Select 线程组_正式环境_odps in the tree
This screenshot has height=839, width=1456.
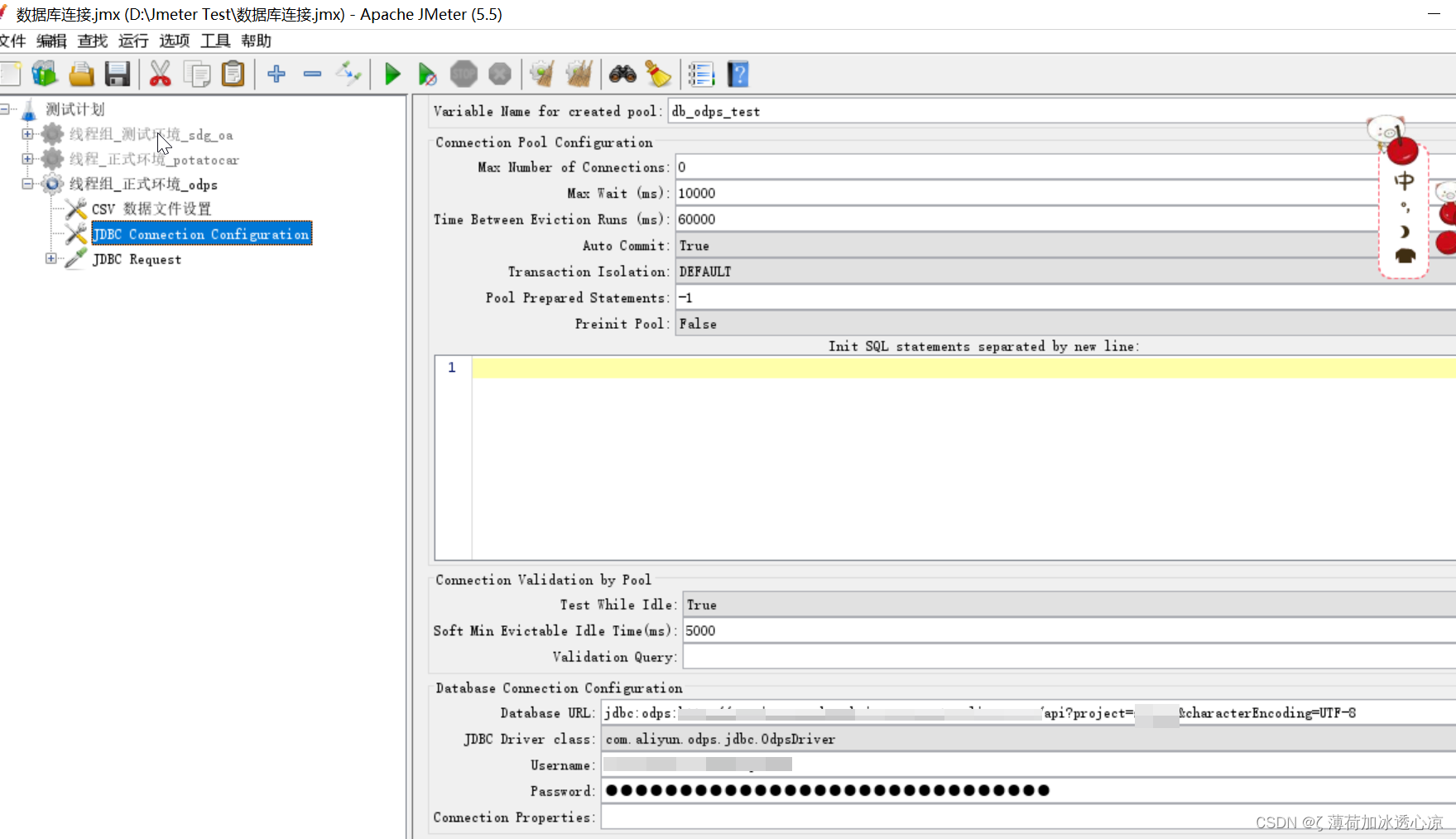coord(143,184)
